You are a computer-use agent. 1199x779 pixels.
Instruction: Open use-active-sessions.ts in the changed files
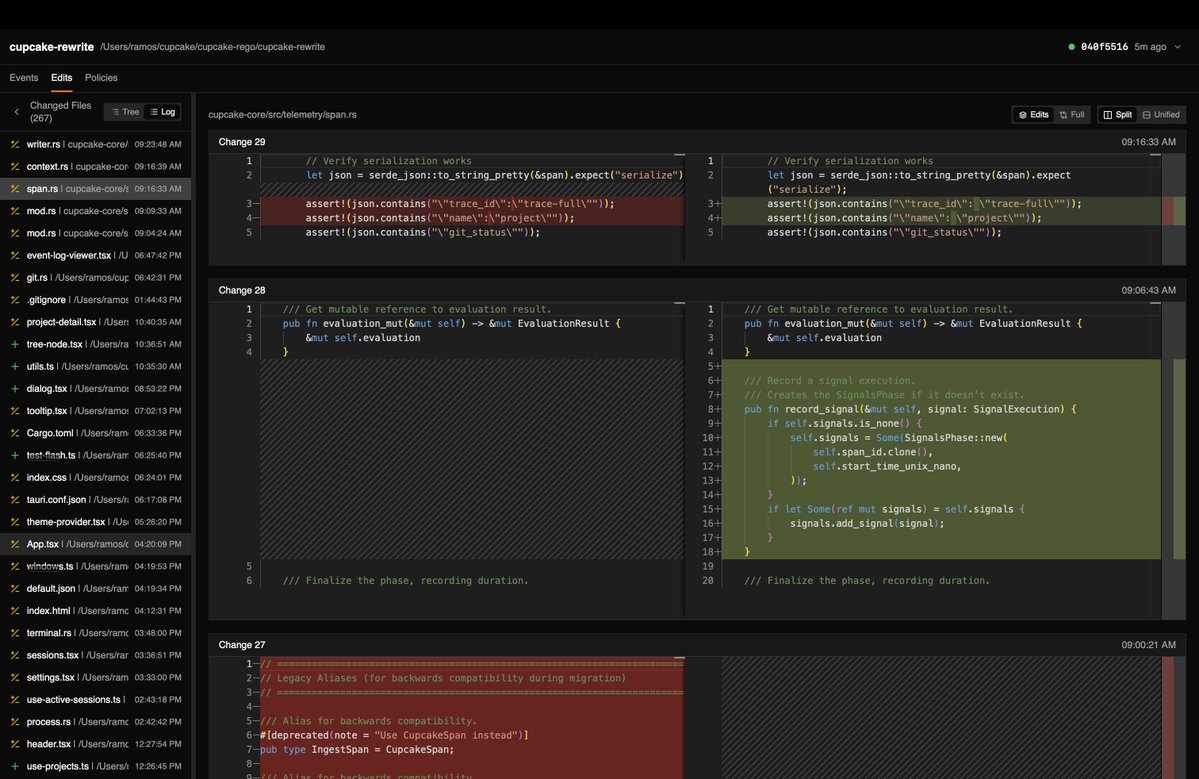[96, 699]
